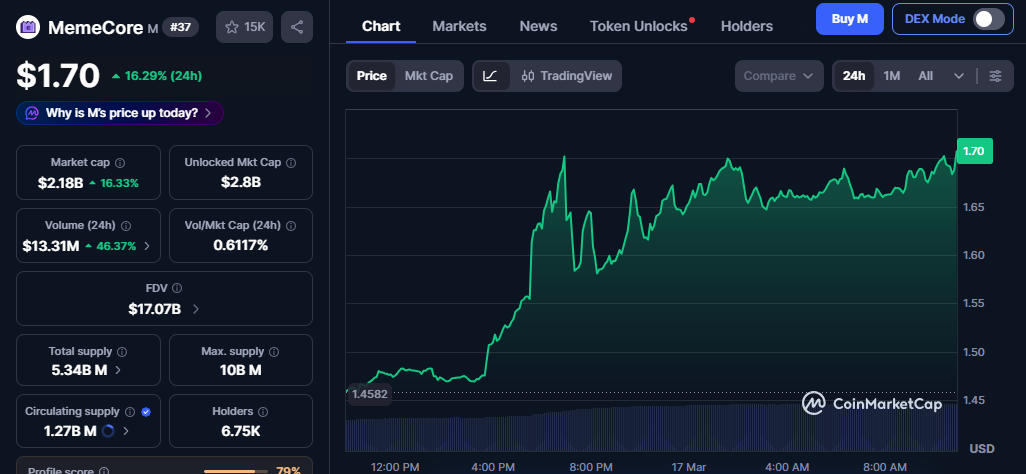Select the All time range
Image resolution: width=1026 pixels, height=474 pixels.
point(925,76)
